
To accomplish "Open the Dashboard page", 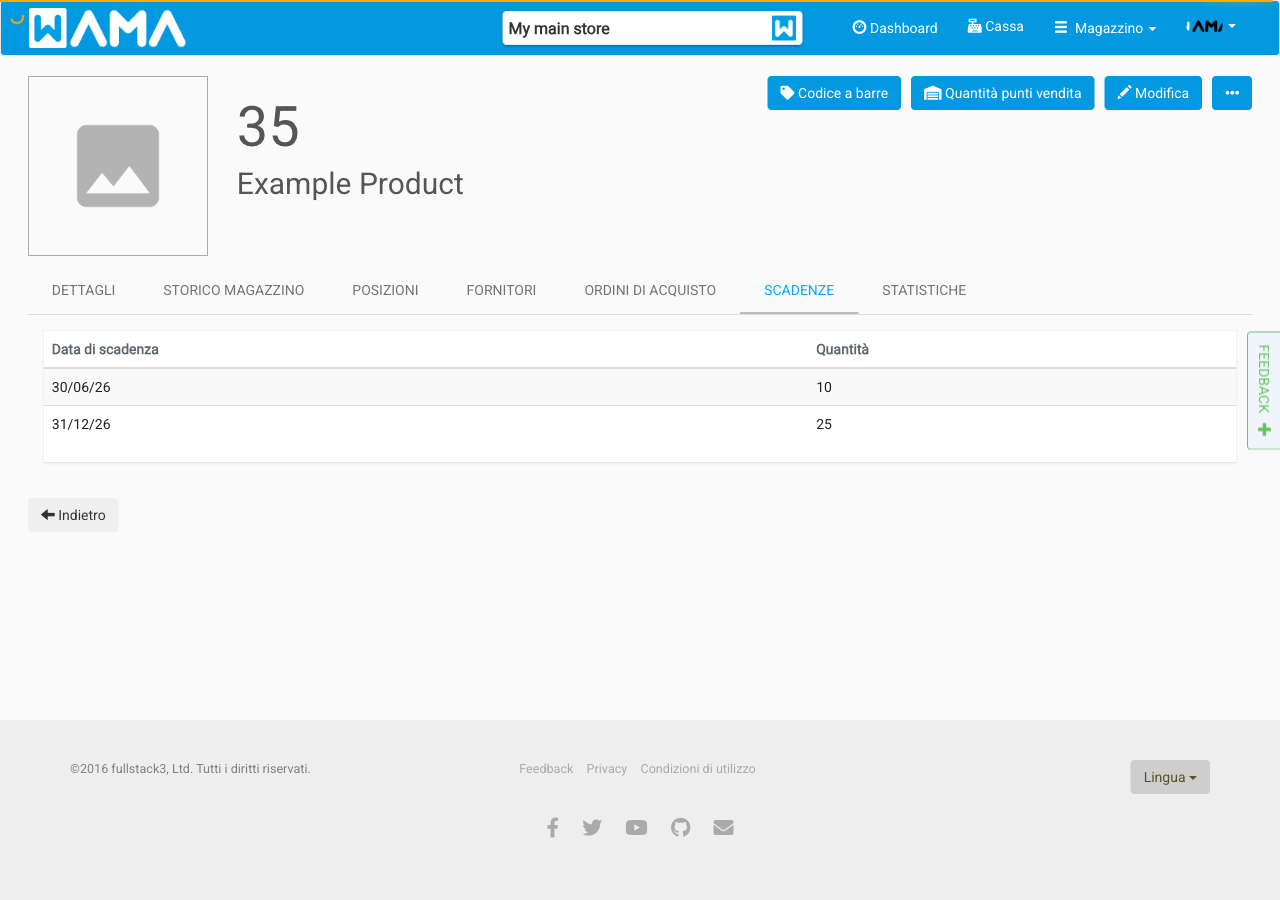I will tap(895, 28).
